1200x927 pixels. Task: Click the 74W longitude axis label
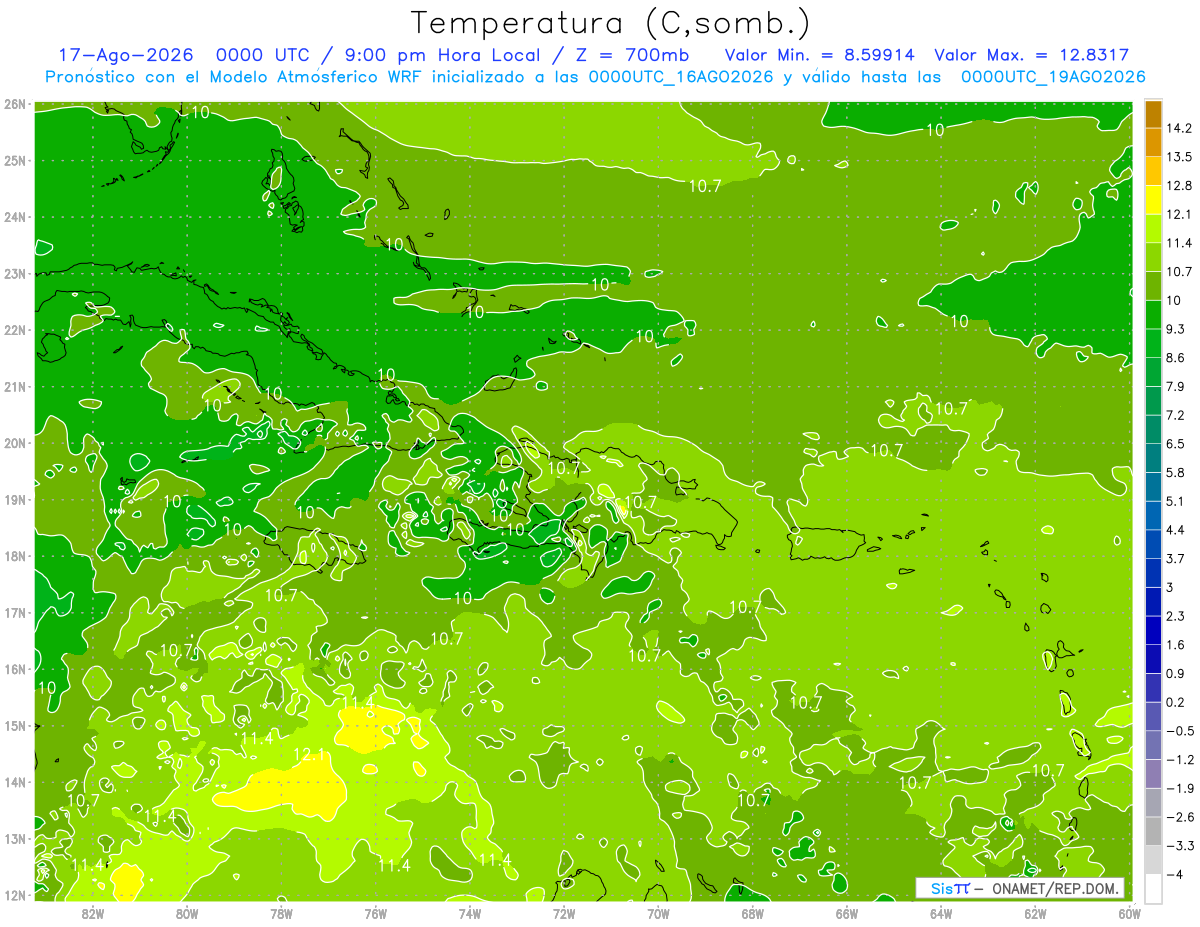(469, 913)
